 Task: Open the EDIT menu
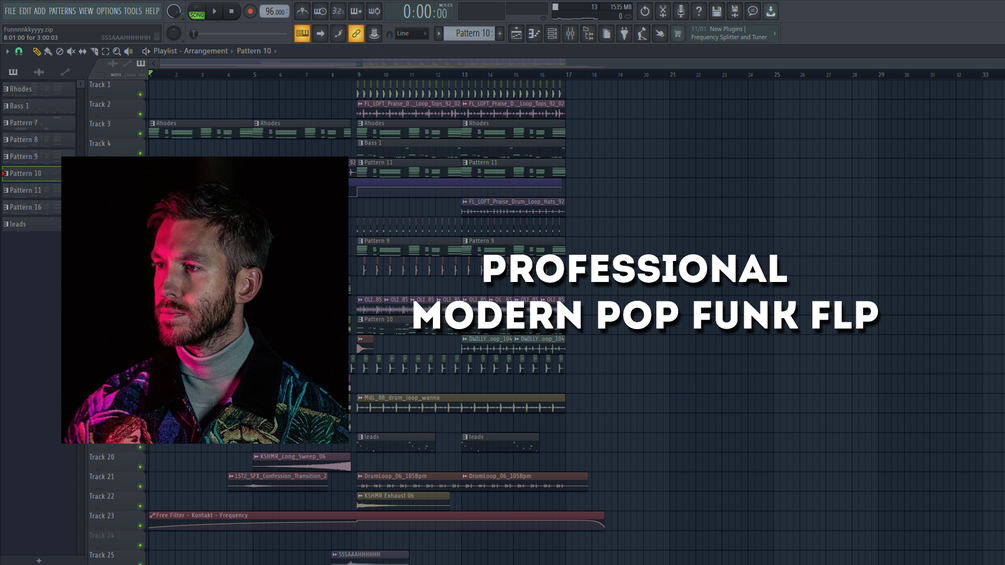(25, 11)
